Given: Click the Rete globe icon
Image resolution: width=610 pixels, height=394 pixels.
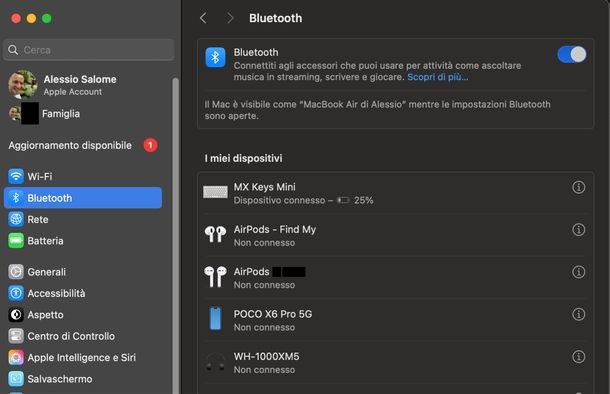Looking at the screenshot, I should click(x=16, y=219).
